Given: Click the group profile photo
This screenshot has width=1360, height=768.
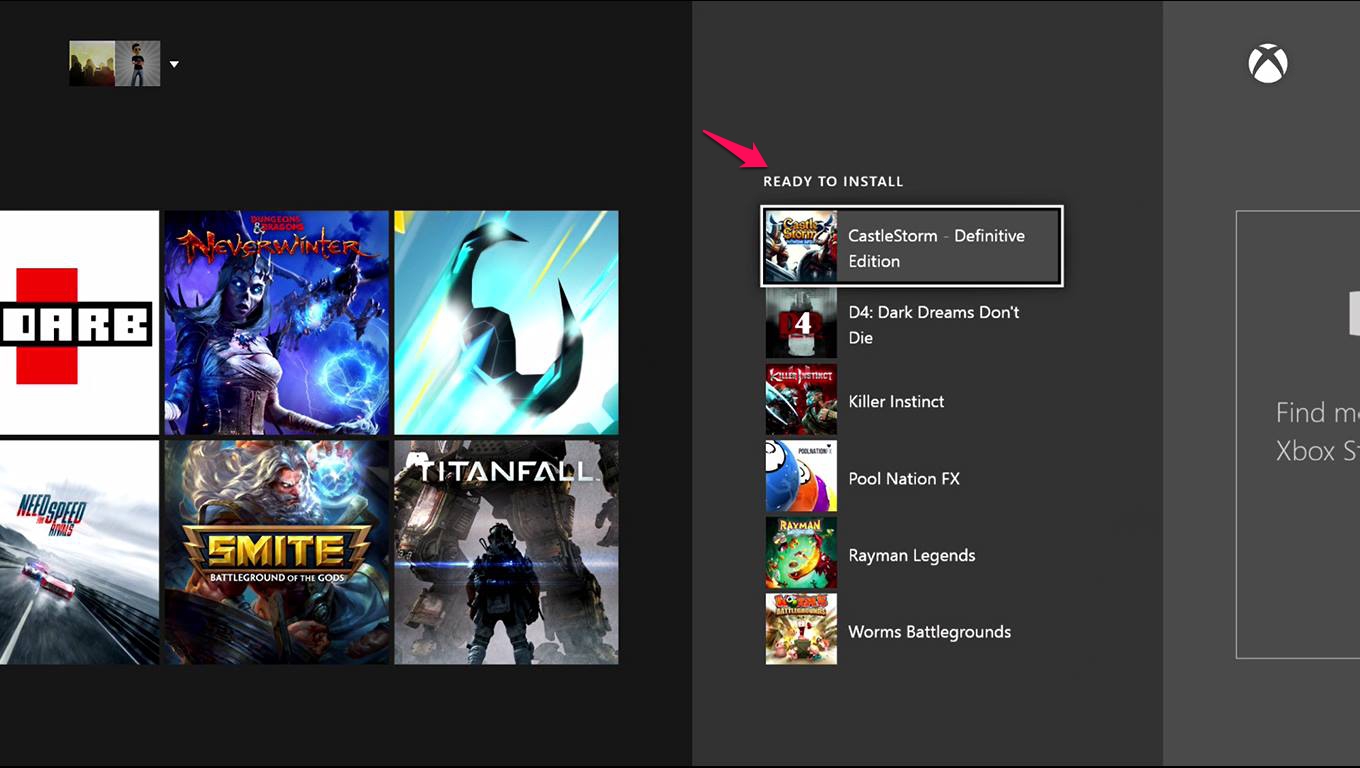Looking at the screenshot, I should [x=92, y=63].
